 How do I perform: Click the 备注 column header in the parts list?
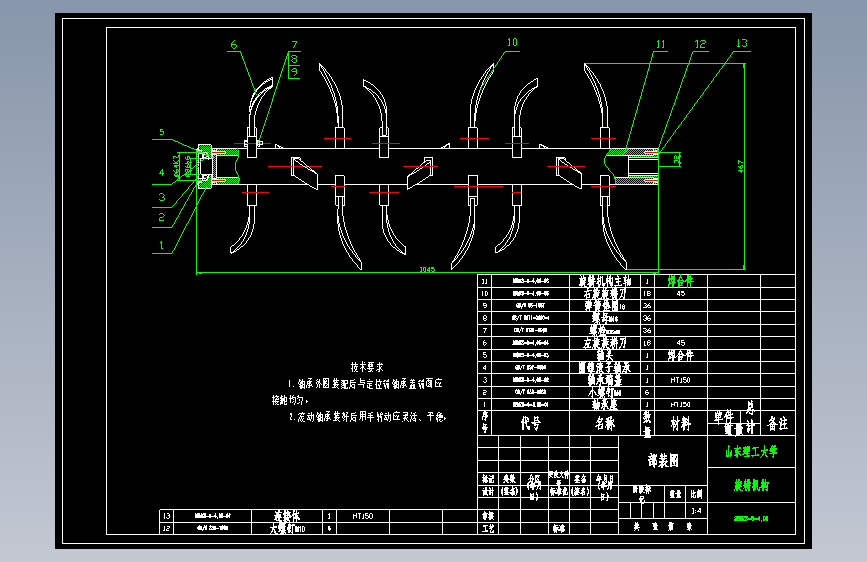(x=778, y=424)
